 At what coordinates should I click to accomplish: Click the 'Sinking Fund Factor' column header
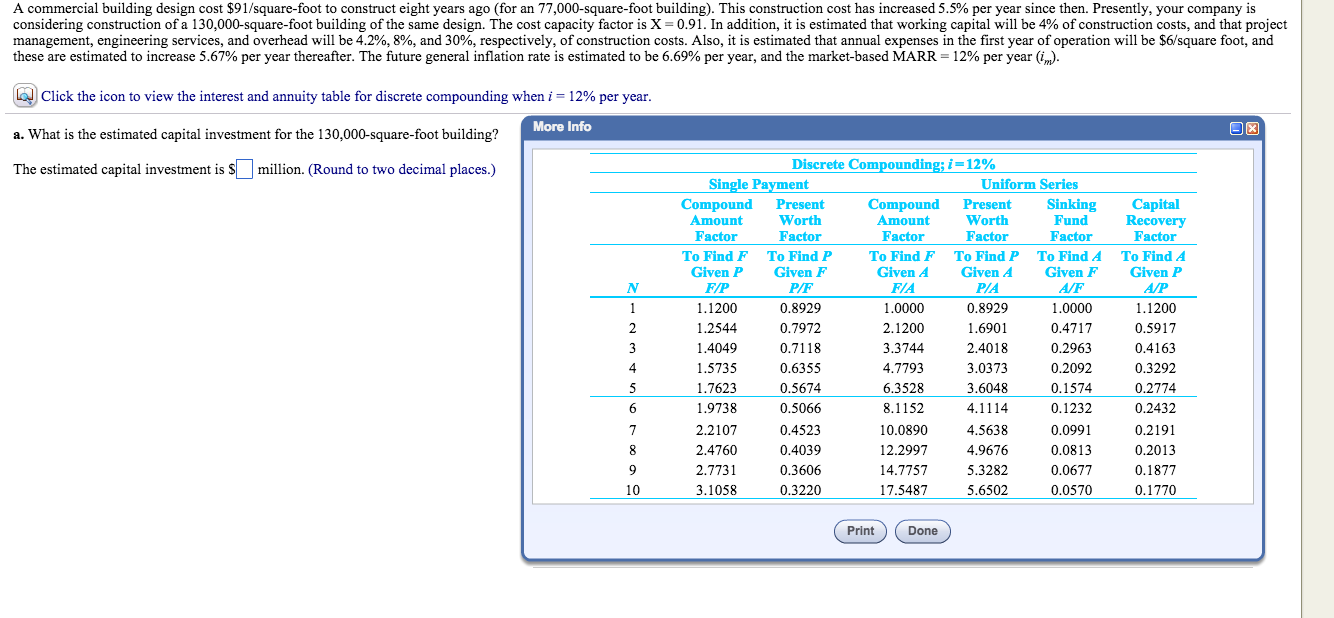pyautogui.click(x=1071, y=220)
